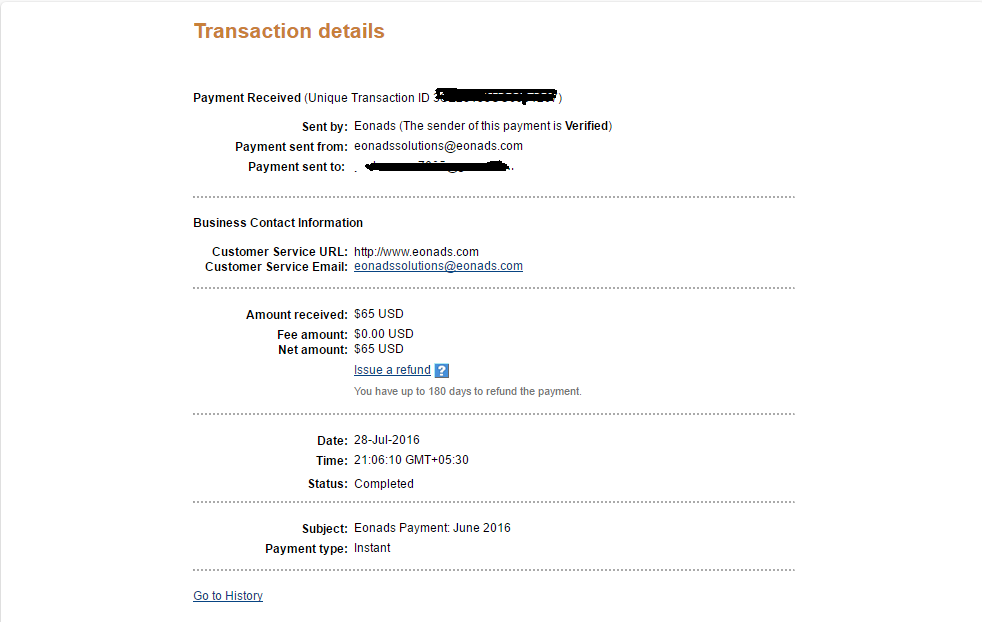Viewport: 982px width, 622px height.
Task: Click the date 28-Jul-2016
Action: click(387, 440)
